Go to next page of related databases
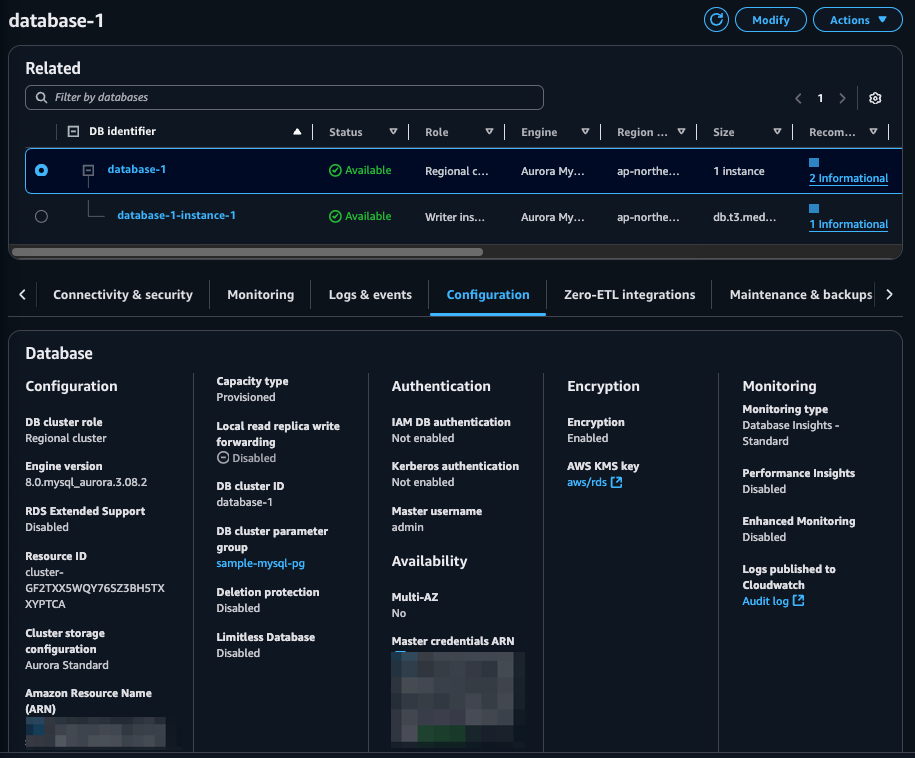Screen dimensions: 915x758 coord(842,98)
